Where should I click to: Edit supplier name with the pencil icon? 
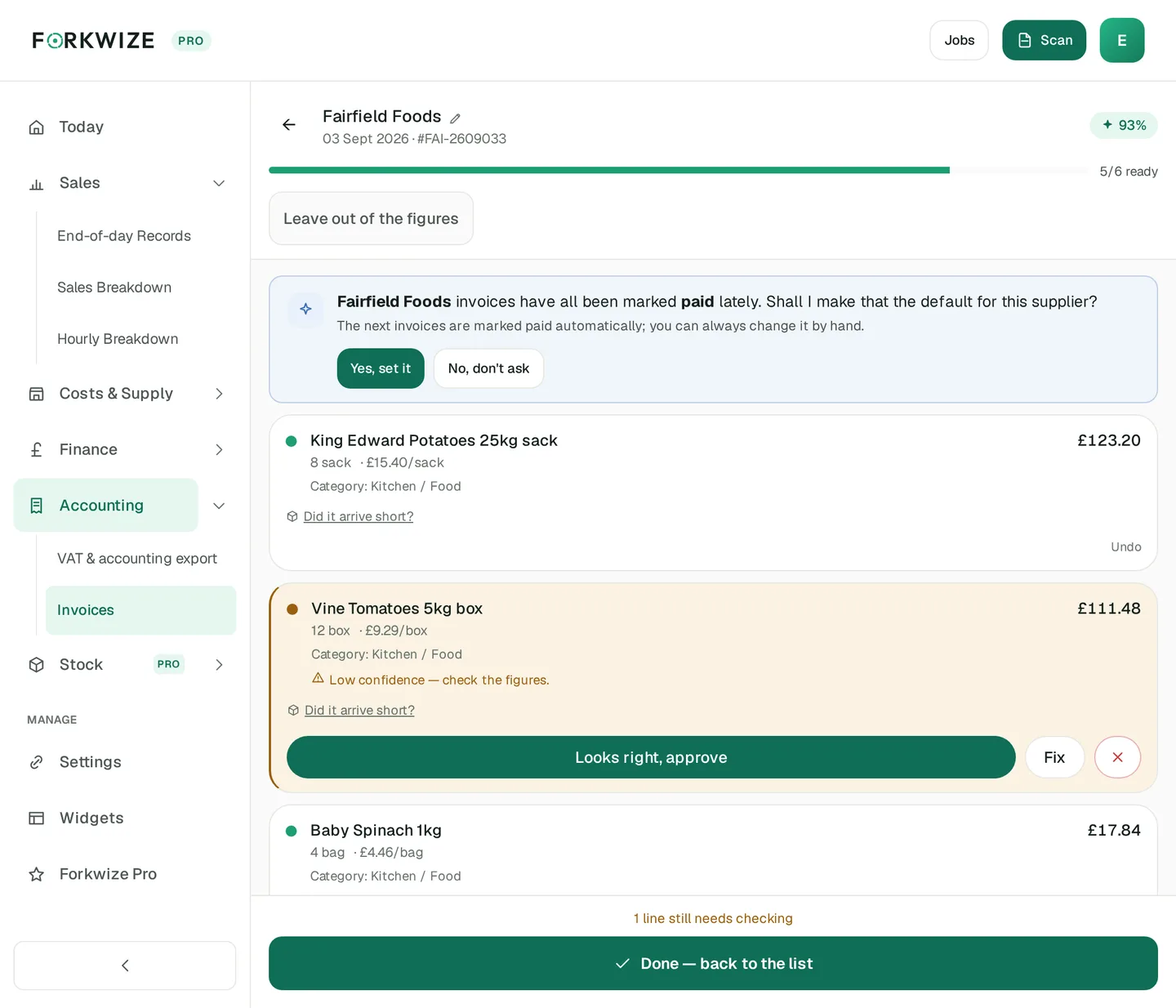click(456, 118)
